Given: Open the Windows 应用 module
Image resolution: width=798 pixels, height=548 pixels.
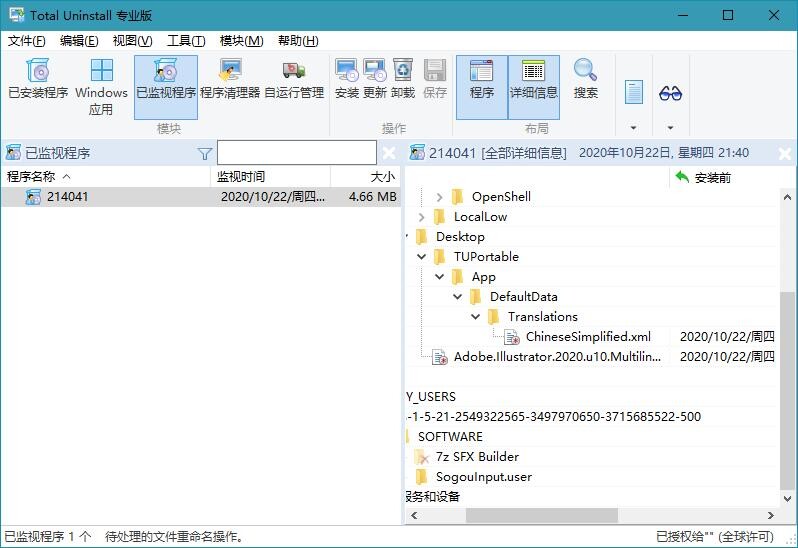Looking at the screenshot, I should pyautogui.click(x=101, y=86).
